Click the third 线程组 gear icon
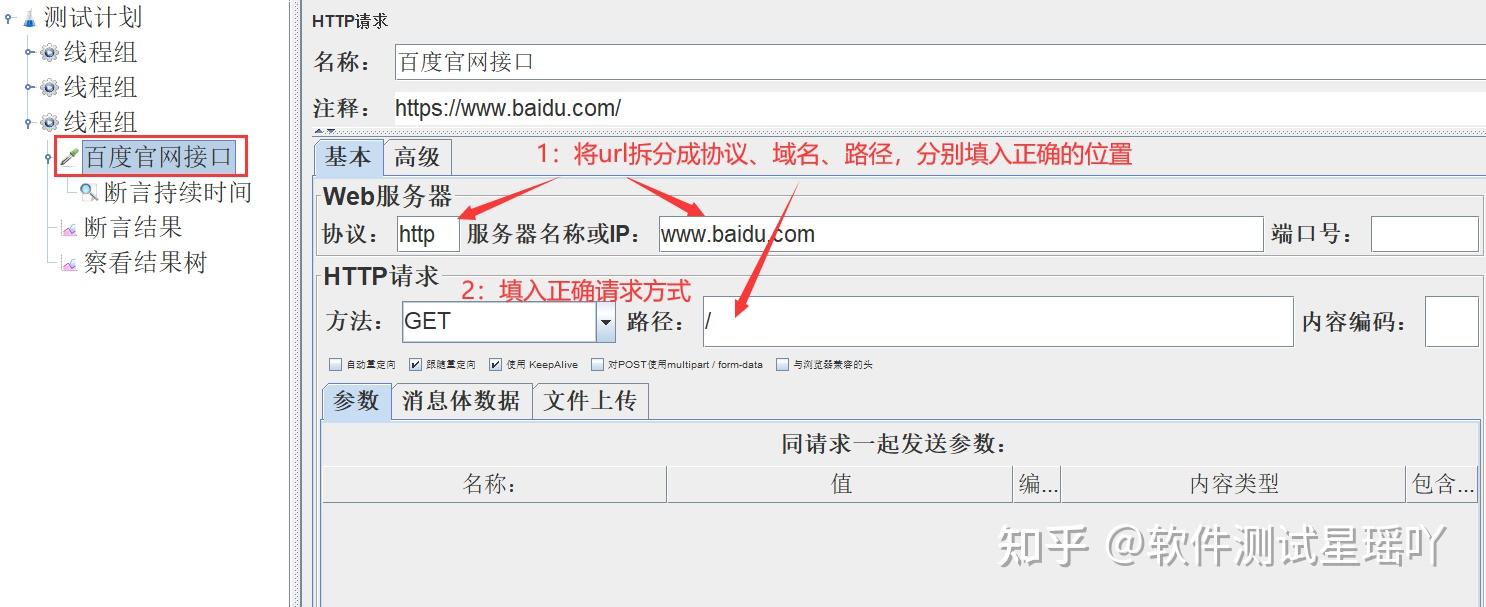1486x607 pixels. [x=49, y=122]
